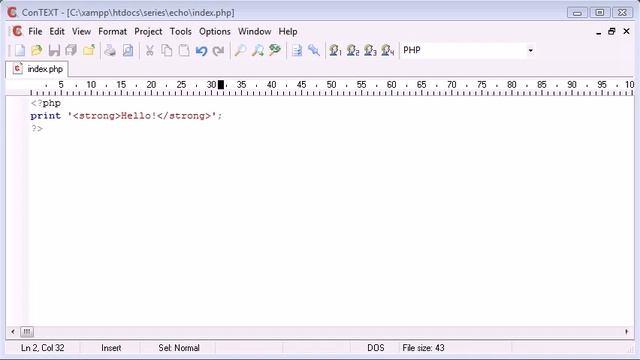Open print preview from the toolbar
This screenshot has width=640, height=360.
click(128, 51)
